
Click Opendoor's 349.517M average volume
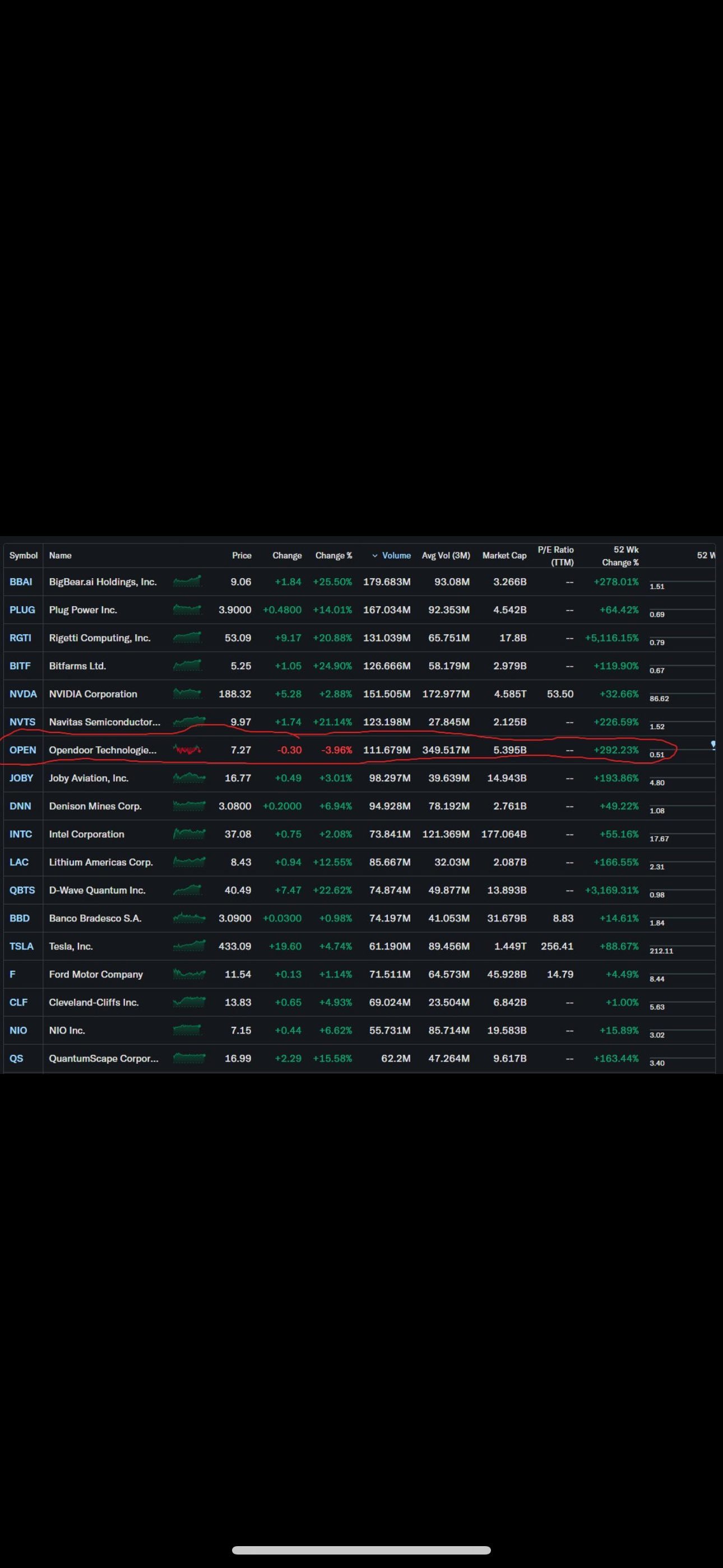point(446,750)
